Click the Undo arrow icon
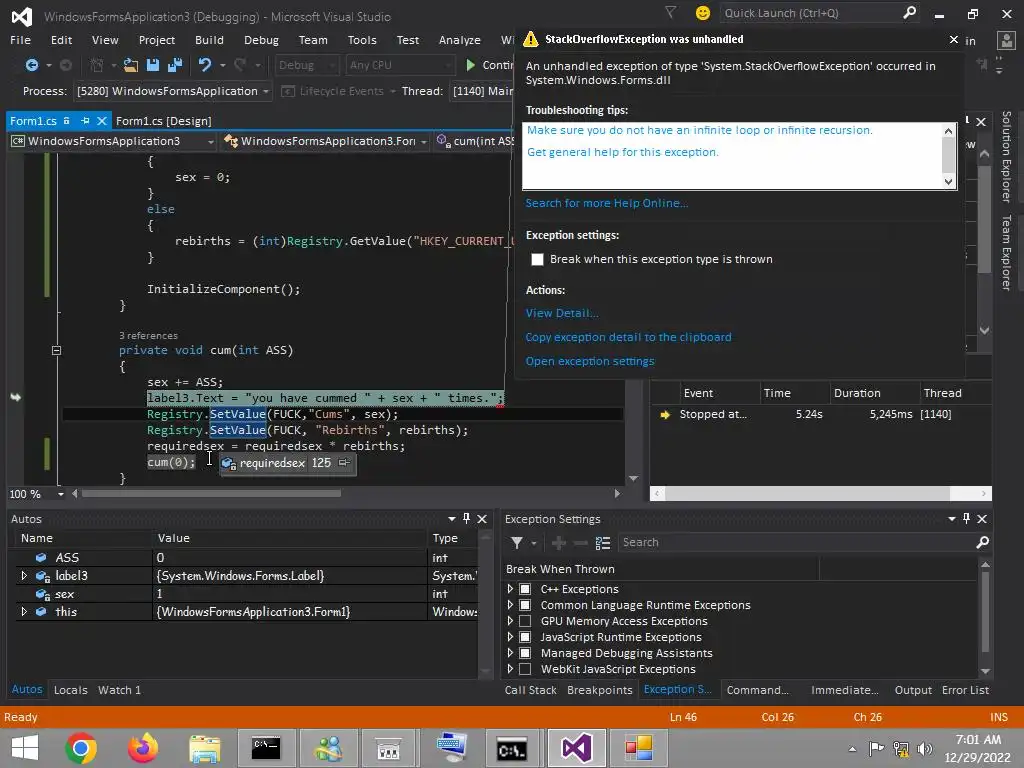Screen dimensions: 1024x768 (x=205, y=65)
